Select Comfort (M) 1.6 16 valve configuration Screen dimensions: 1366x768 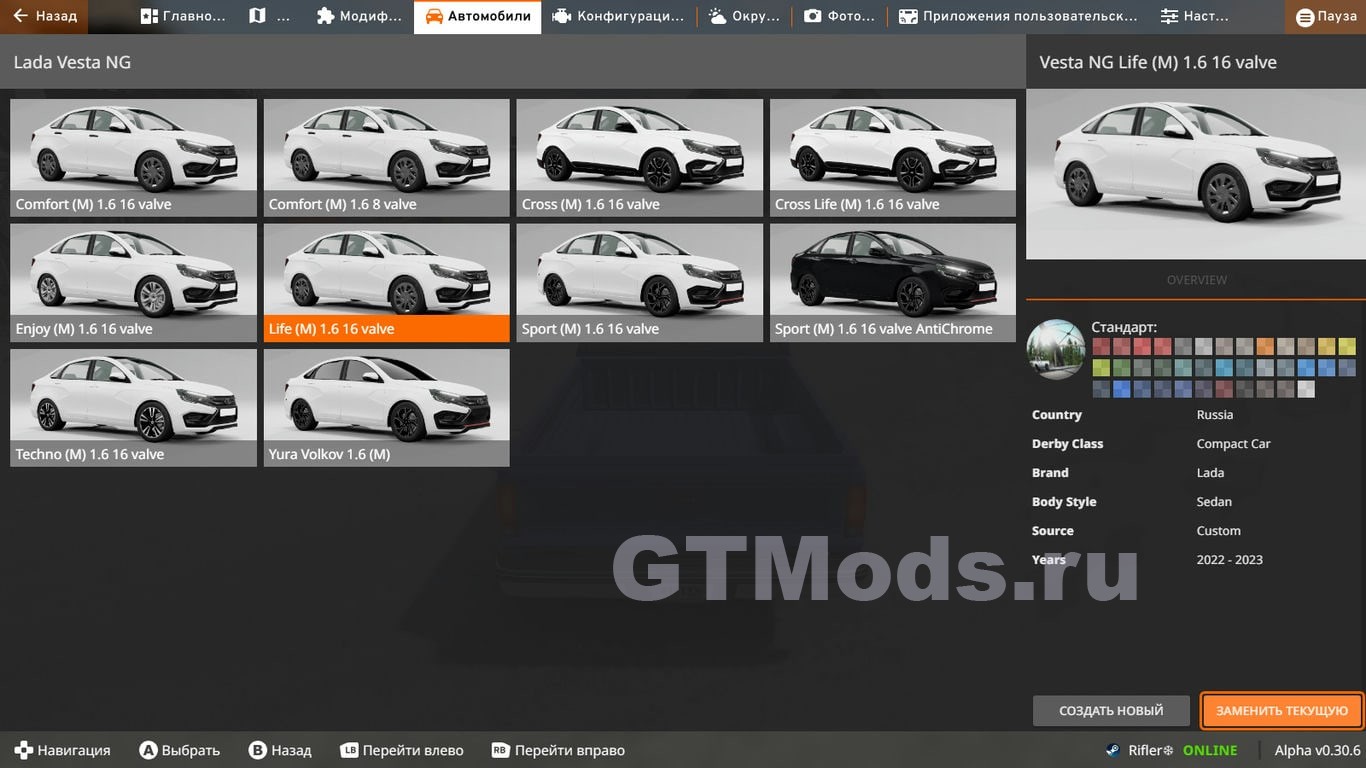click(x=133, y=157)
